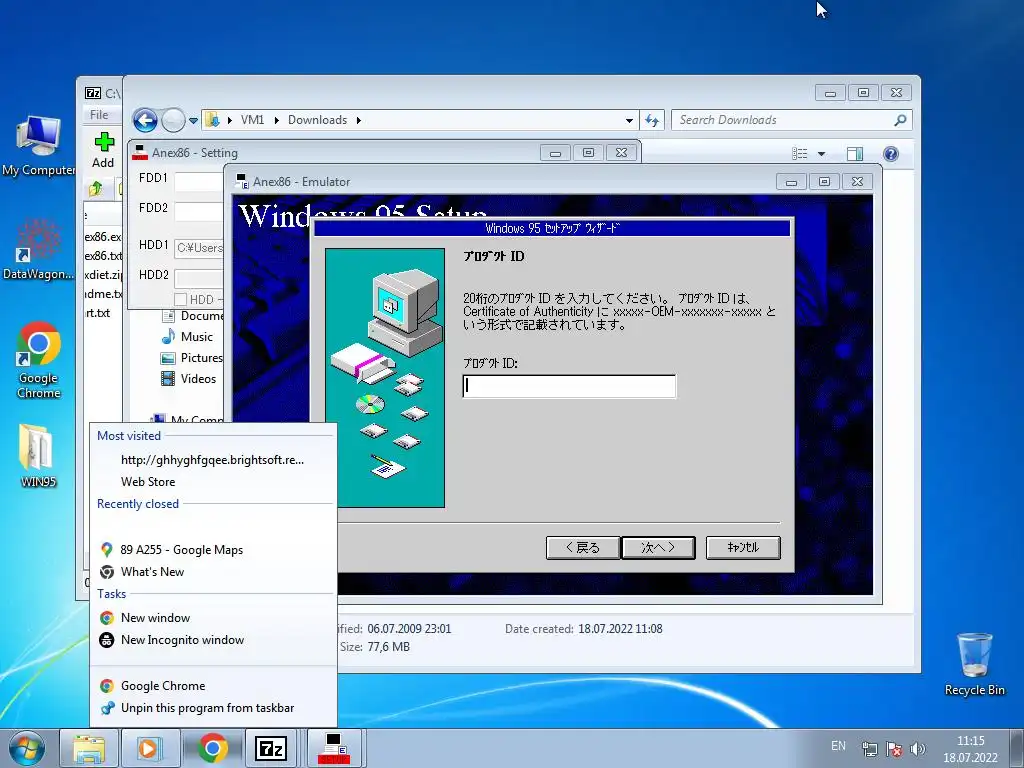Launch Google Chrome from desktop icon
This screenshot has width=1024, height=768.
pyautogui.click(x=38, y=359)
